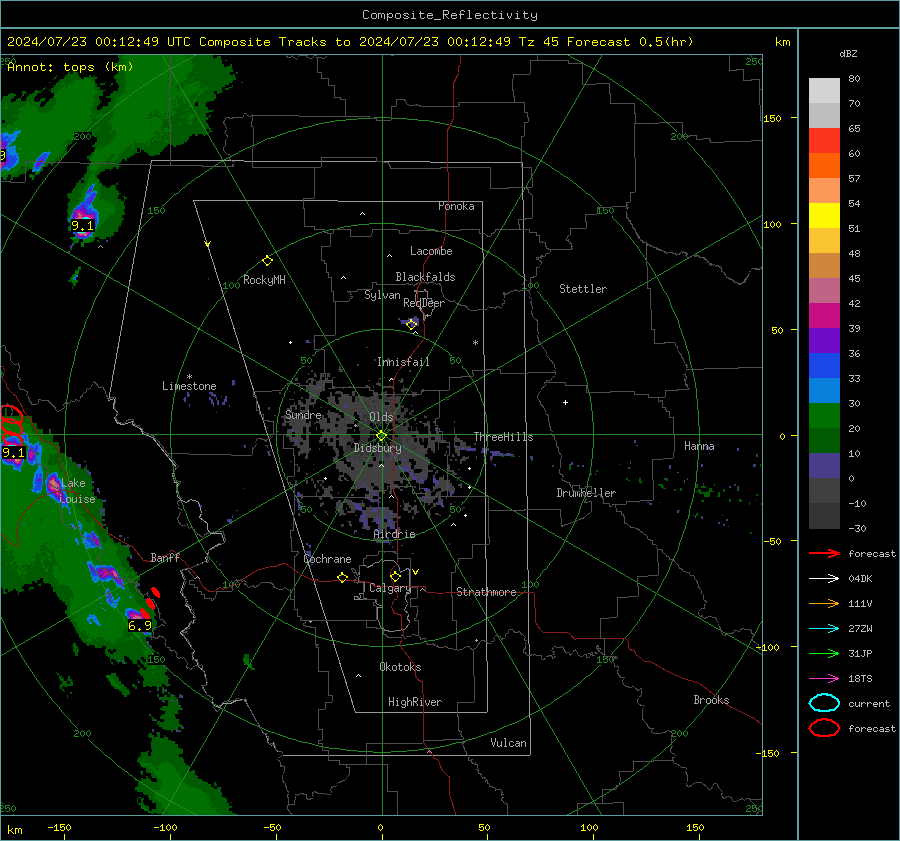Click the Sylvan town label
Viewport: 900px width, 841px height.
point(382,295)
